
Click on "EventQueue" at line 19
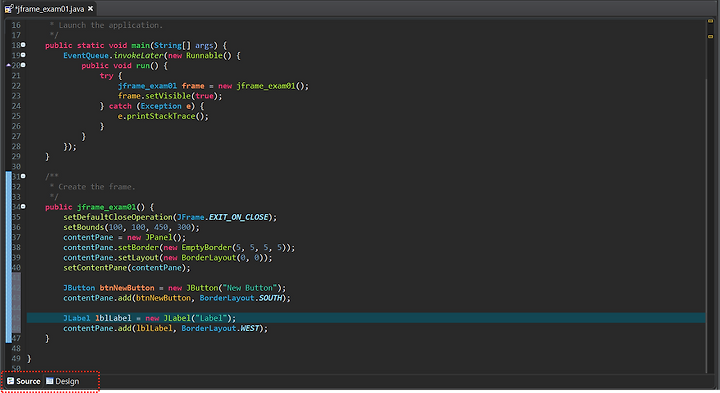click(x=86, y=56)
